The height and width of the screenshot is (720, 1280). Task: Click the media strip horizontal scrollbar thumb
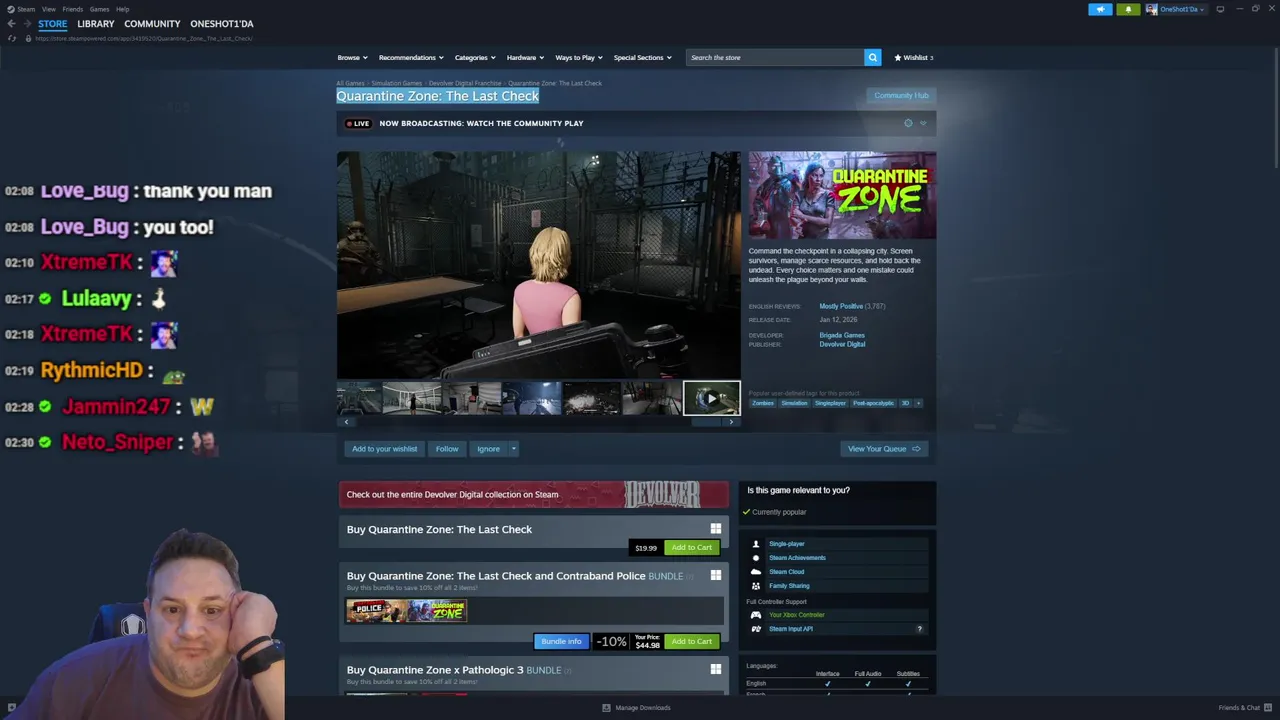(x=706, y=422)
